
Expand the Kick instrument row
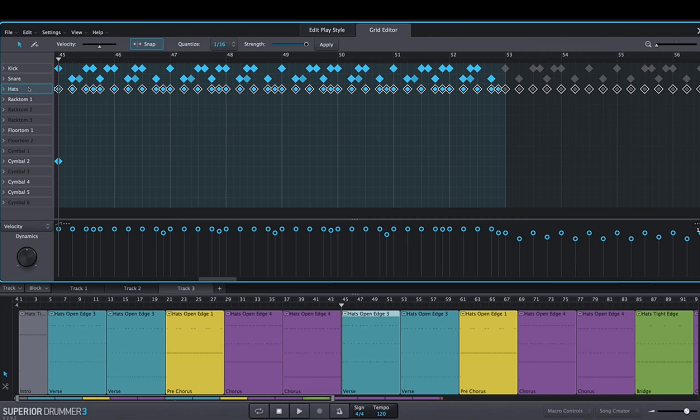[4, 68]
